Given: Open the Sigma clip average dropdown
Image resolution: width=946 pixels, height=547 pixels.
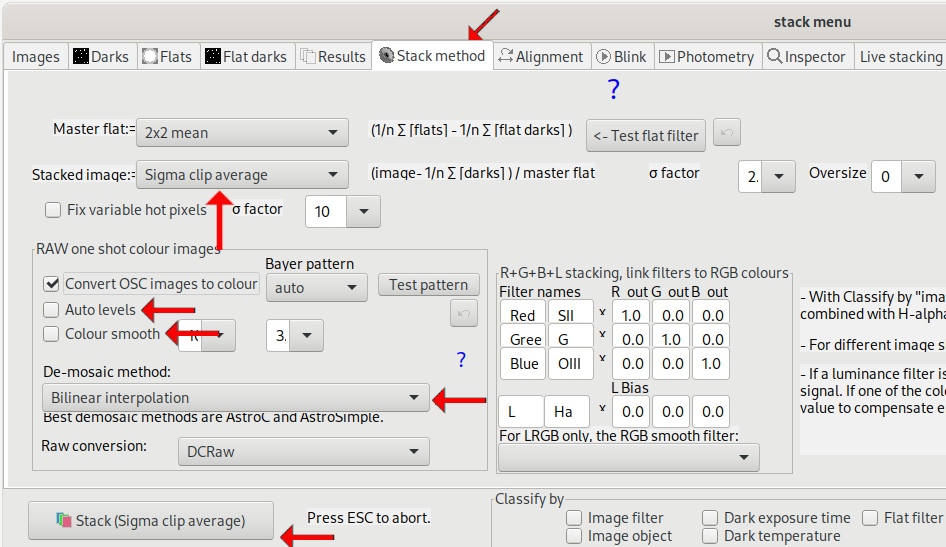Looking at the screenshot, I should 241,175.
